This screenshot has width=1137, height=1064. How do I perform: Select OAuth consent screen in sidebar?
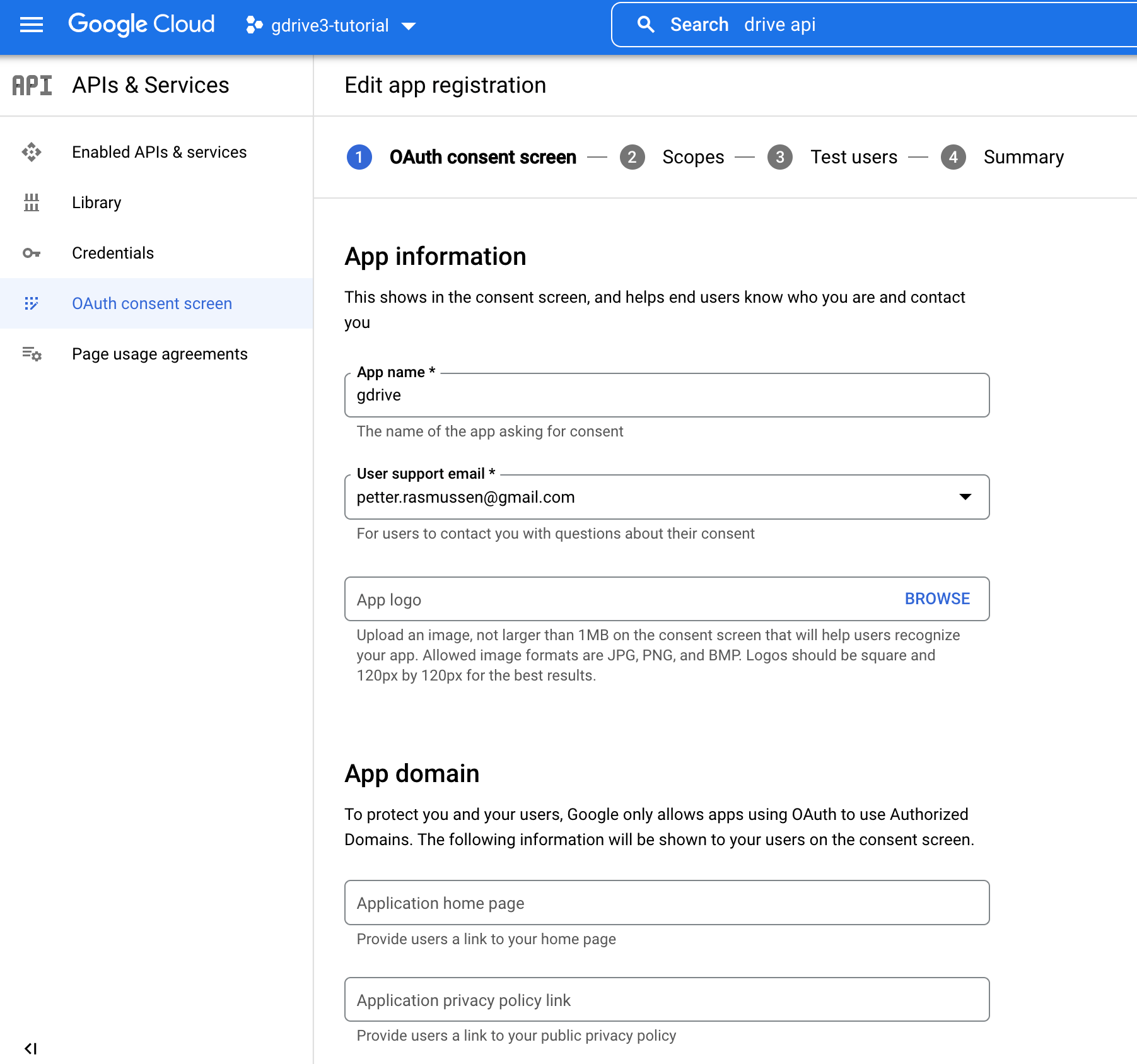click(x=152, y=303)
